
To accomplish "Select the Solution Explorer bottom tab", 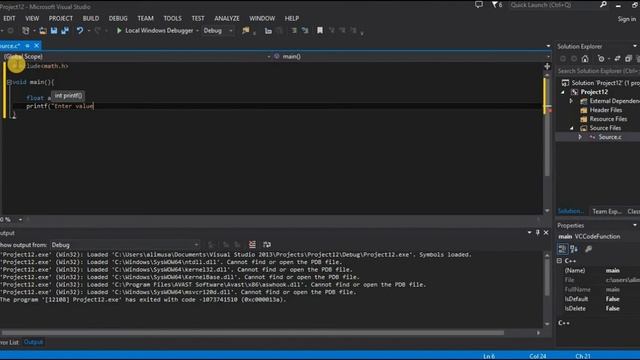I will tap(571, 211).
